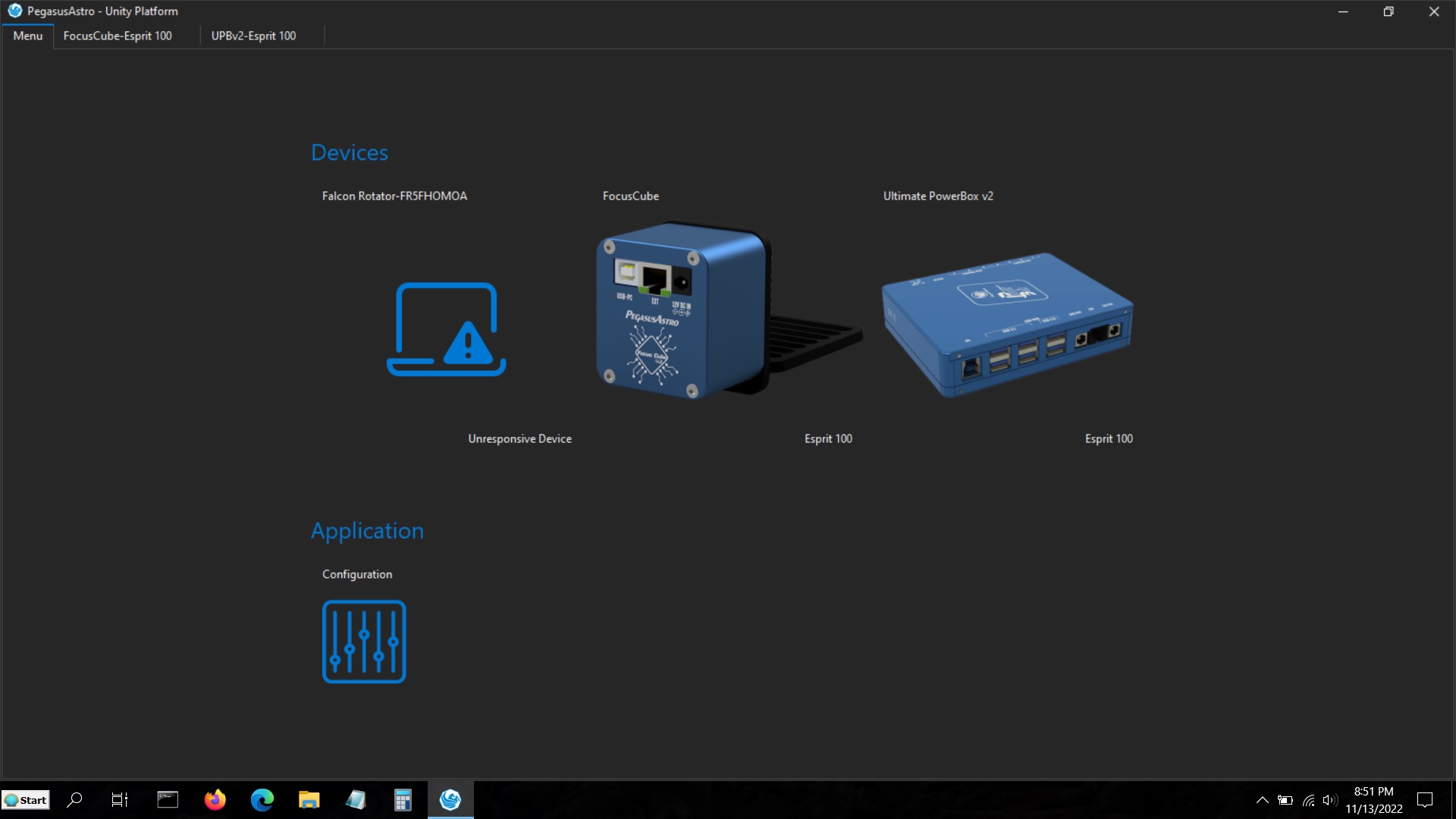Open the battery status tray icon
Screen dimensions: 1456x819
click(1285, 800)
